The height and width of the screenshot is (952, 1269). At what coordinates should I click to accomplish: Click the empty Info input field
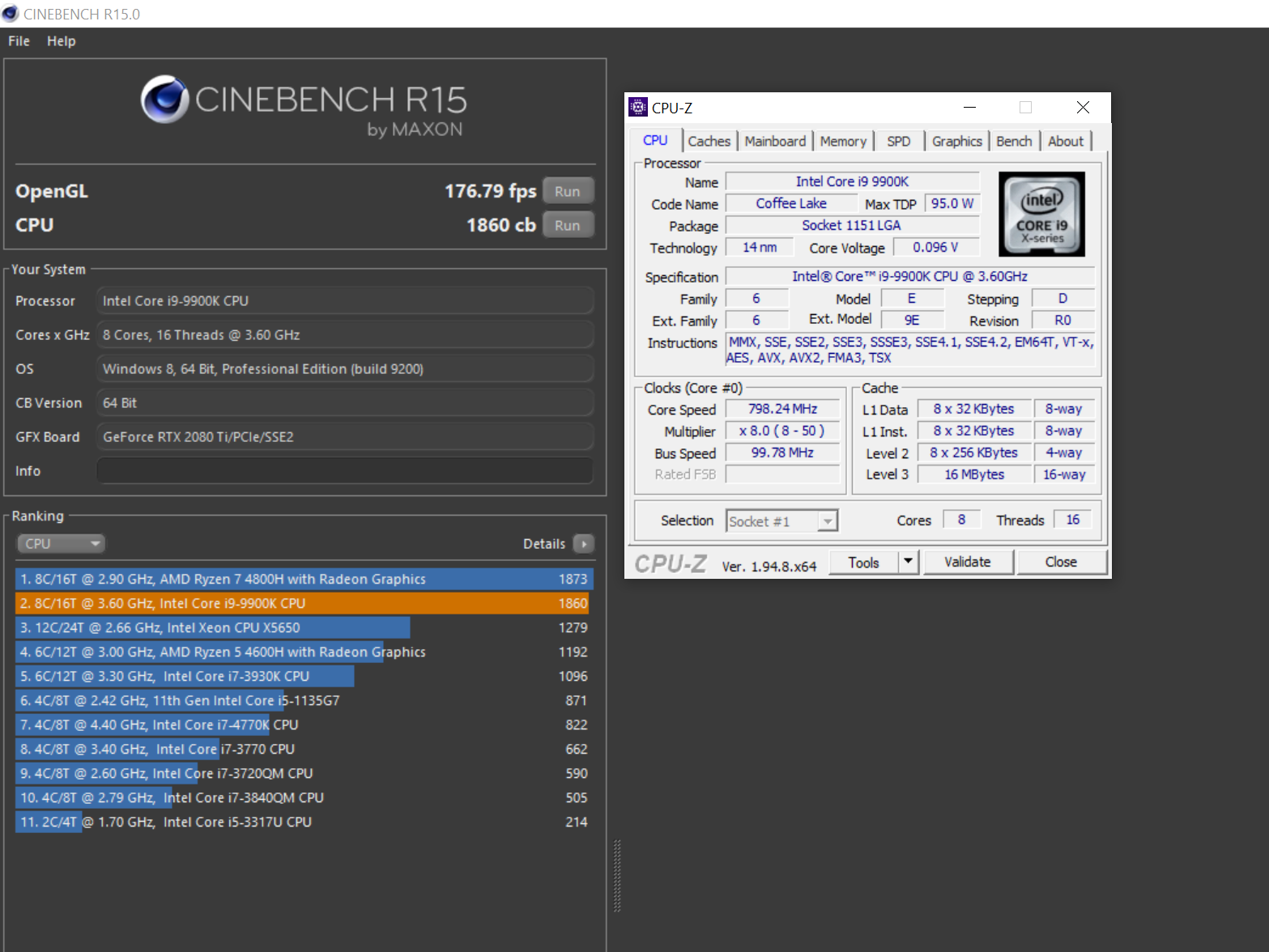(x=345, y=470)
